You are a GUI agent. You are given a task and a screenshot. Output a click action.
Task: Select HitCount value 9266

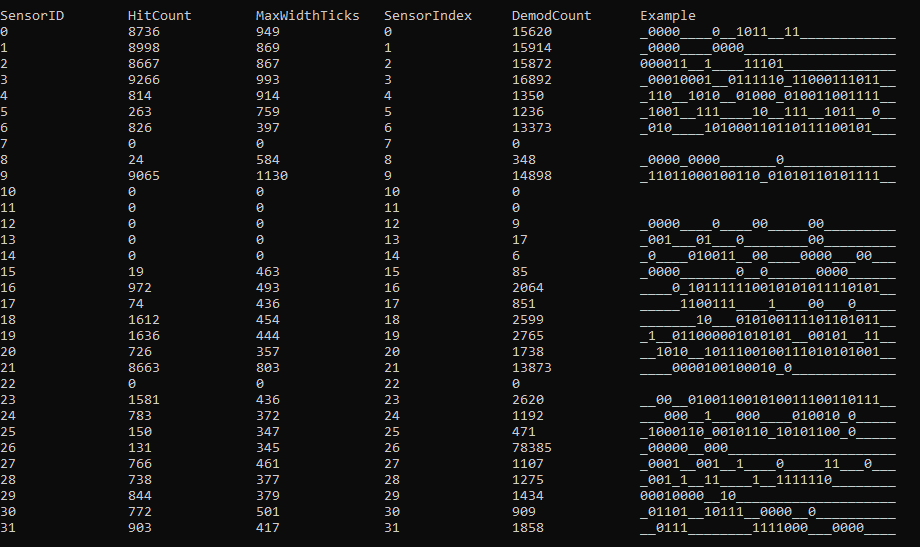[144, 80]
